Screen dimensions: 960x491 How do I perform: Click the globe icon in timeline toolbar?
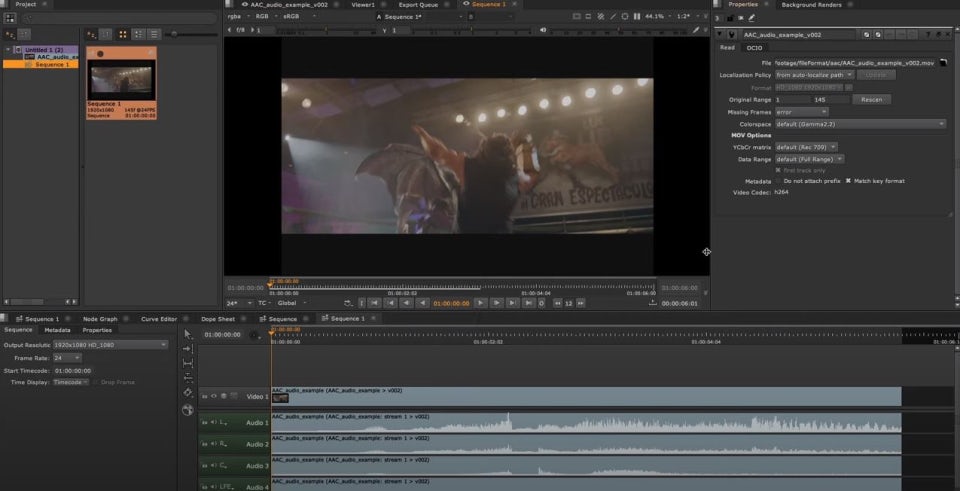(x=187, y=408)
